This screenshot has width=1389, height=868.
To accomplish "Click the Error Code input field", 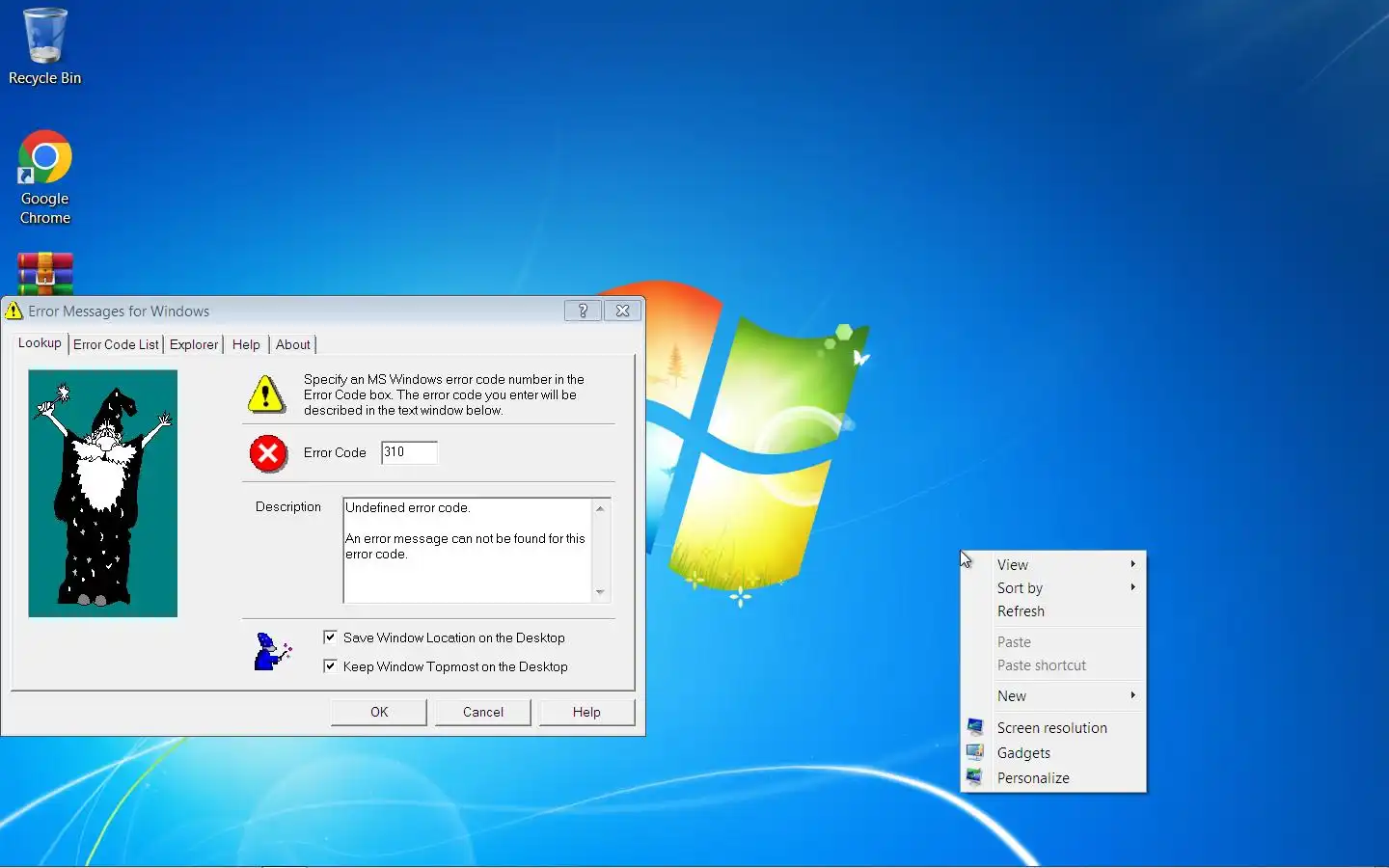I will (409, 452).
